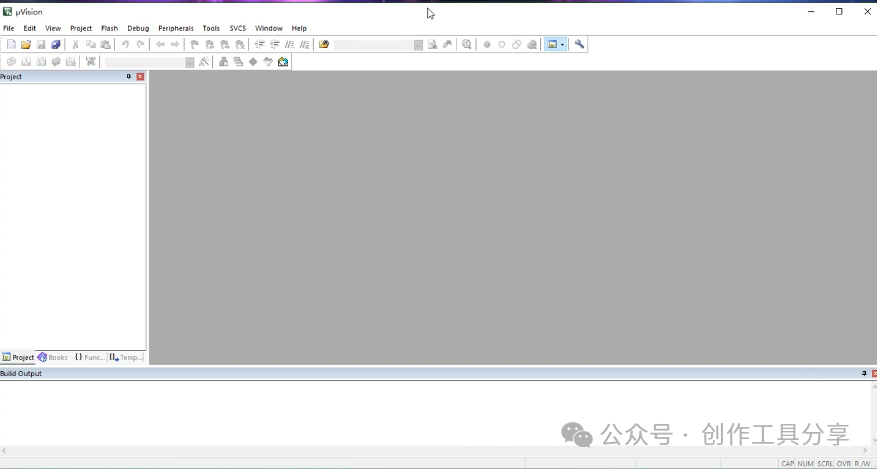This screenshot has height=469, width=877.
Task: Switch to the Functions tab
Action: click(x=89, y=357)
